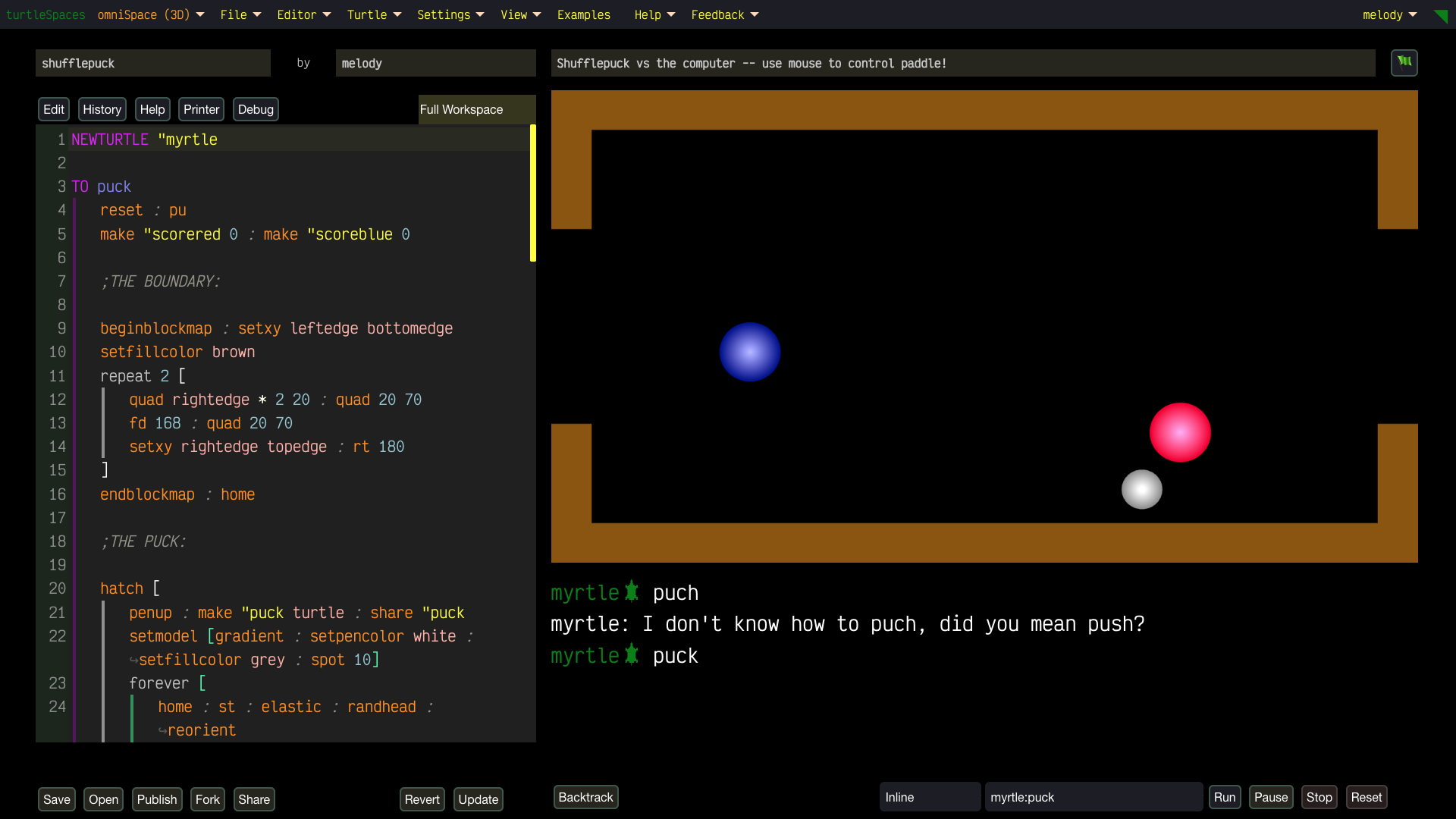This screenshot has height=819, width=1456.
Task: Switch to the Debug tab
Action: point(256,109)
